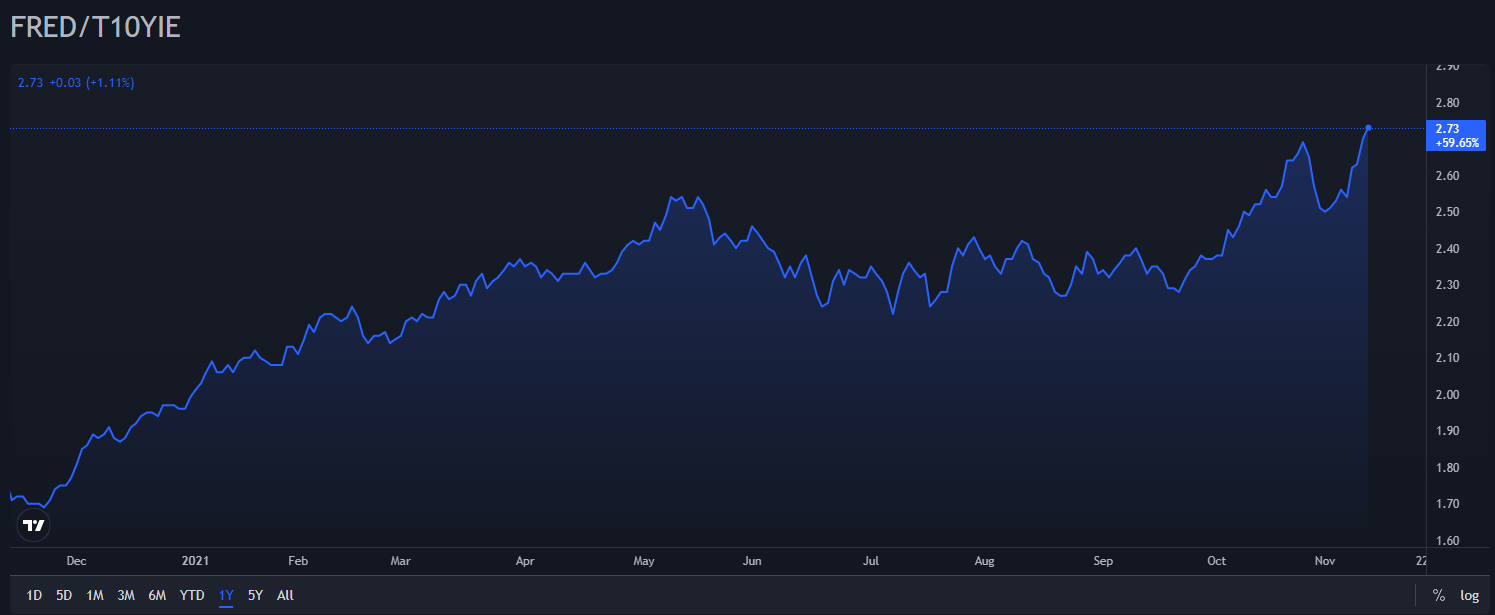The image size is (1495, 615).
Task: Switch to 3M time range
Action: click(126, 595)
